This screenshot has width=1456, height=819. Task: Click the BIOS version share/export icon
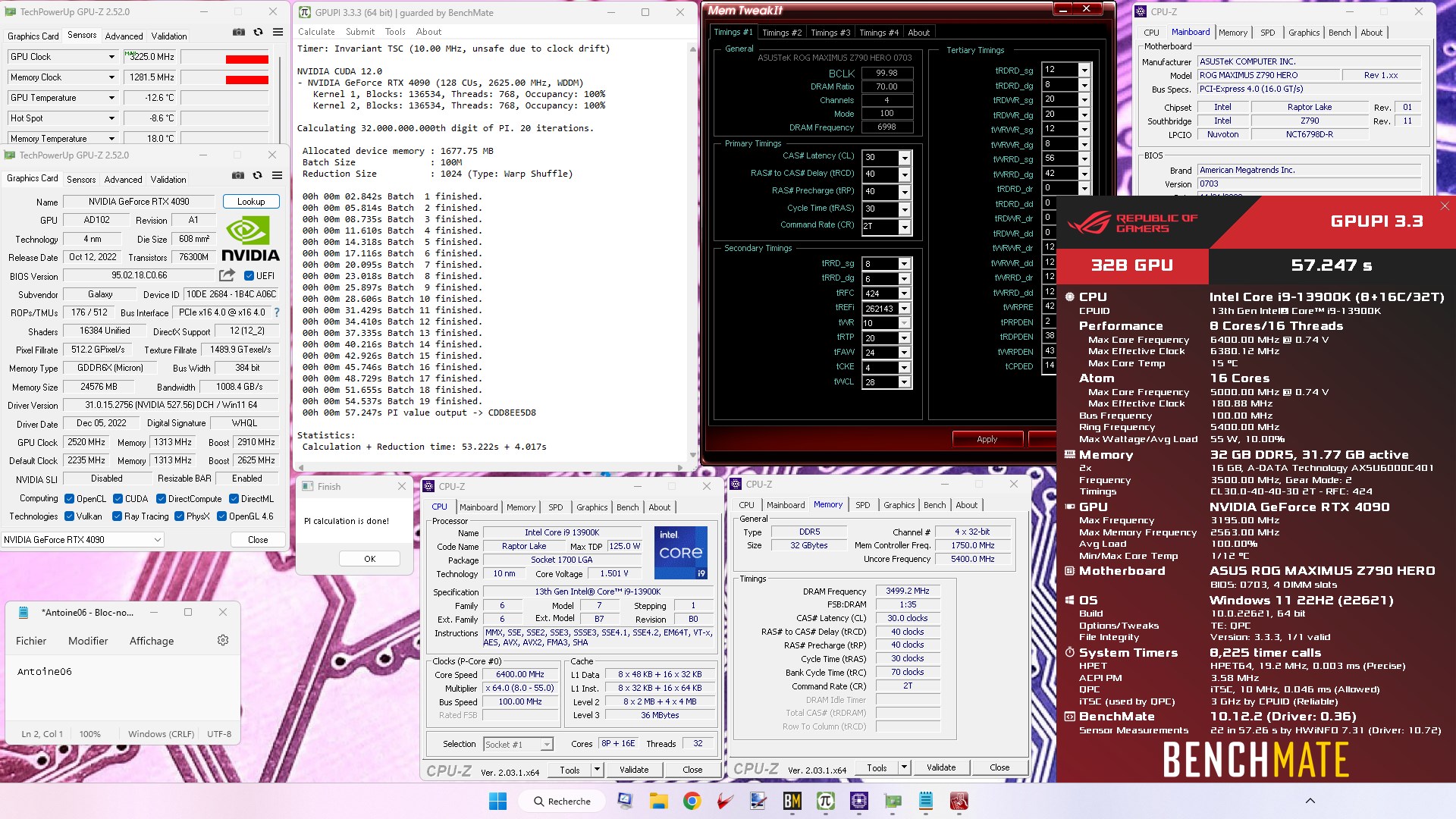tap(227, 275)
